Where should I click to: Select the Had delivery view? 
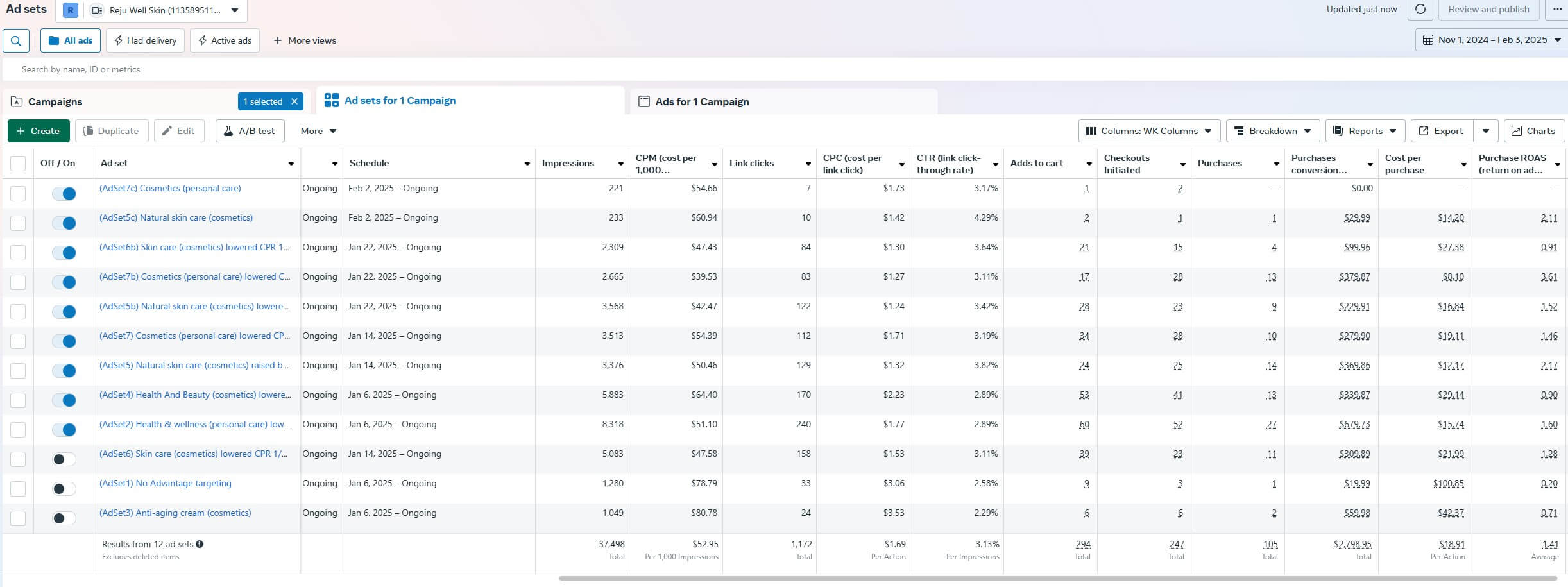click(x=145, y=40)
